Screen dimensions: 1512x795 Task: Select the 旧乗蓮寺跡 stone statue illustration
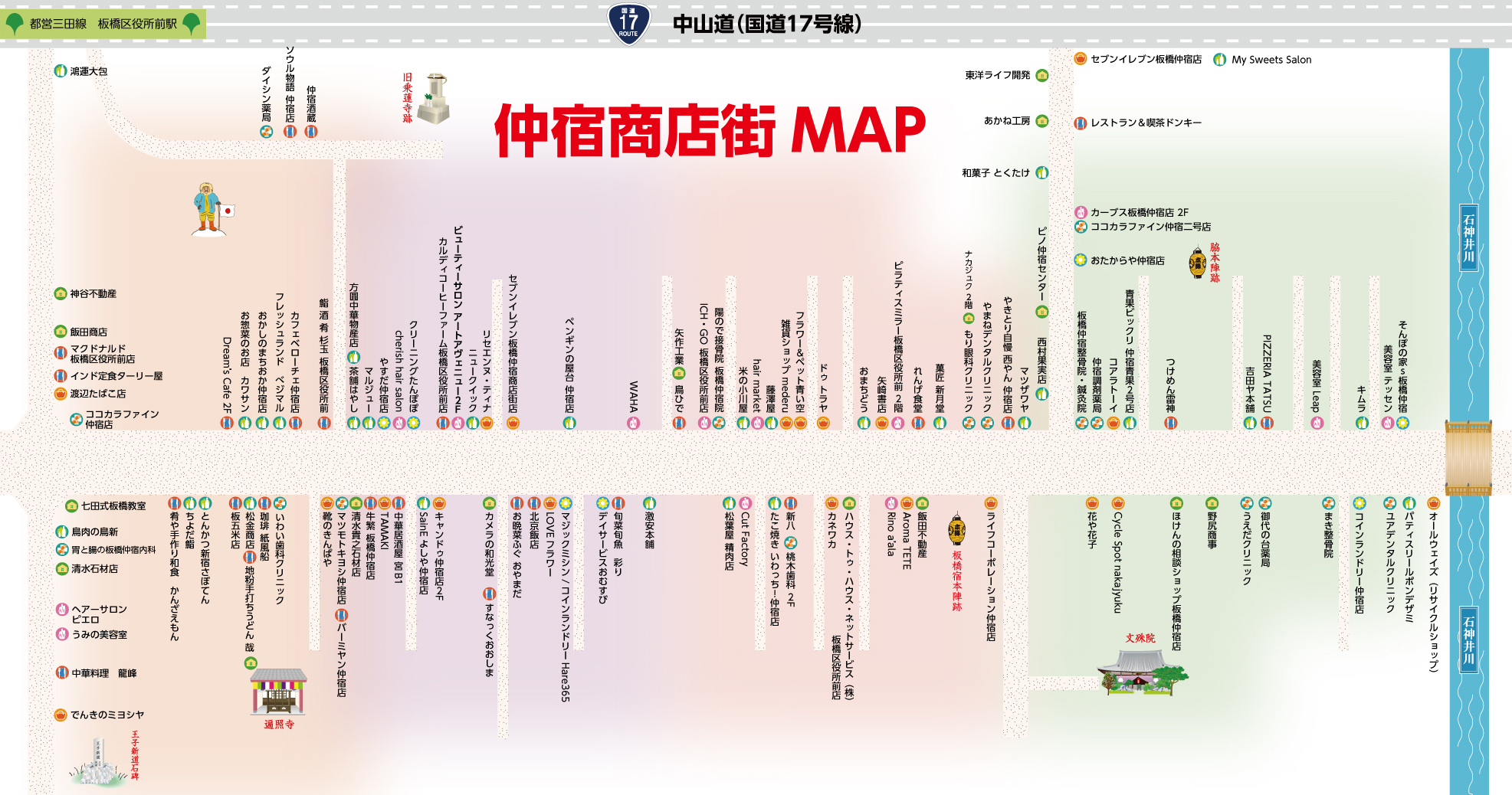pyautogui.click(x=436, y=99)
